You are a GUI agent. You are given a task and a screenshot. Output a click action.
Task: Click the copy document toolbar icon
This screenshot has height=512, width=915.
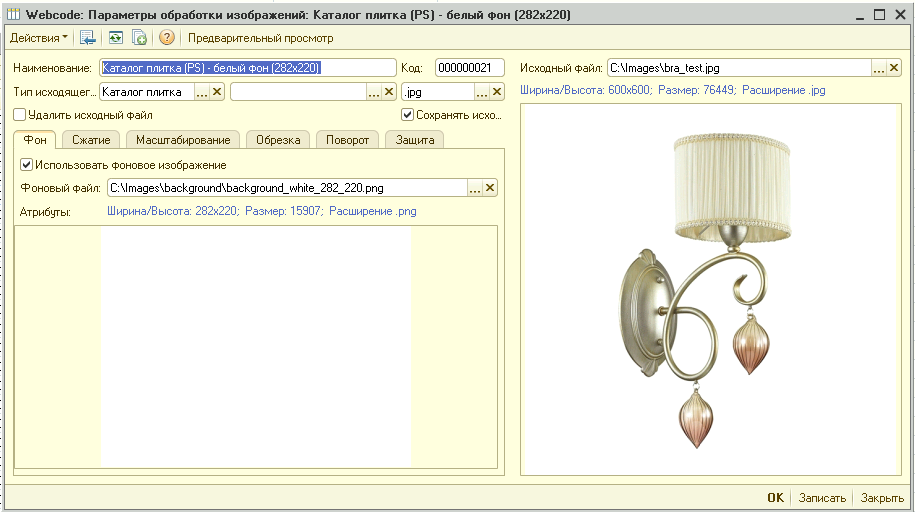coord(139,38)
